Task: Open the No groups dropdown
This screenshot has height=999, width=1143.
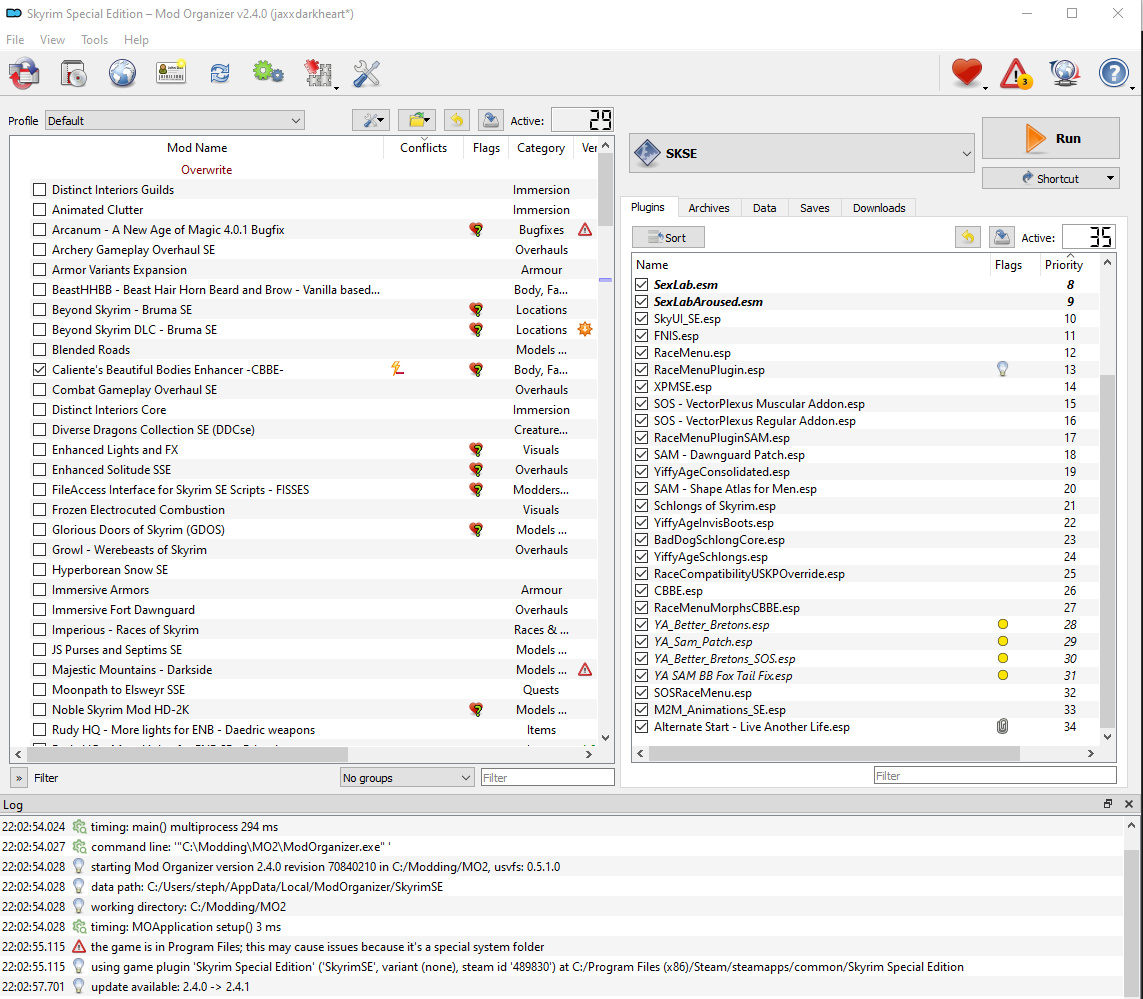Action: [x=407, y=777]
